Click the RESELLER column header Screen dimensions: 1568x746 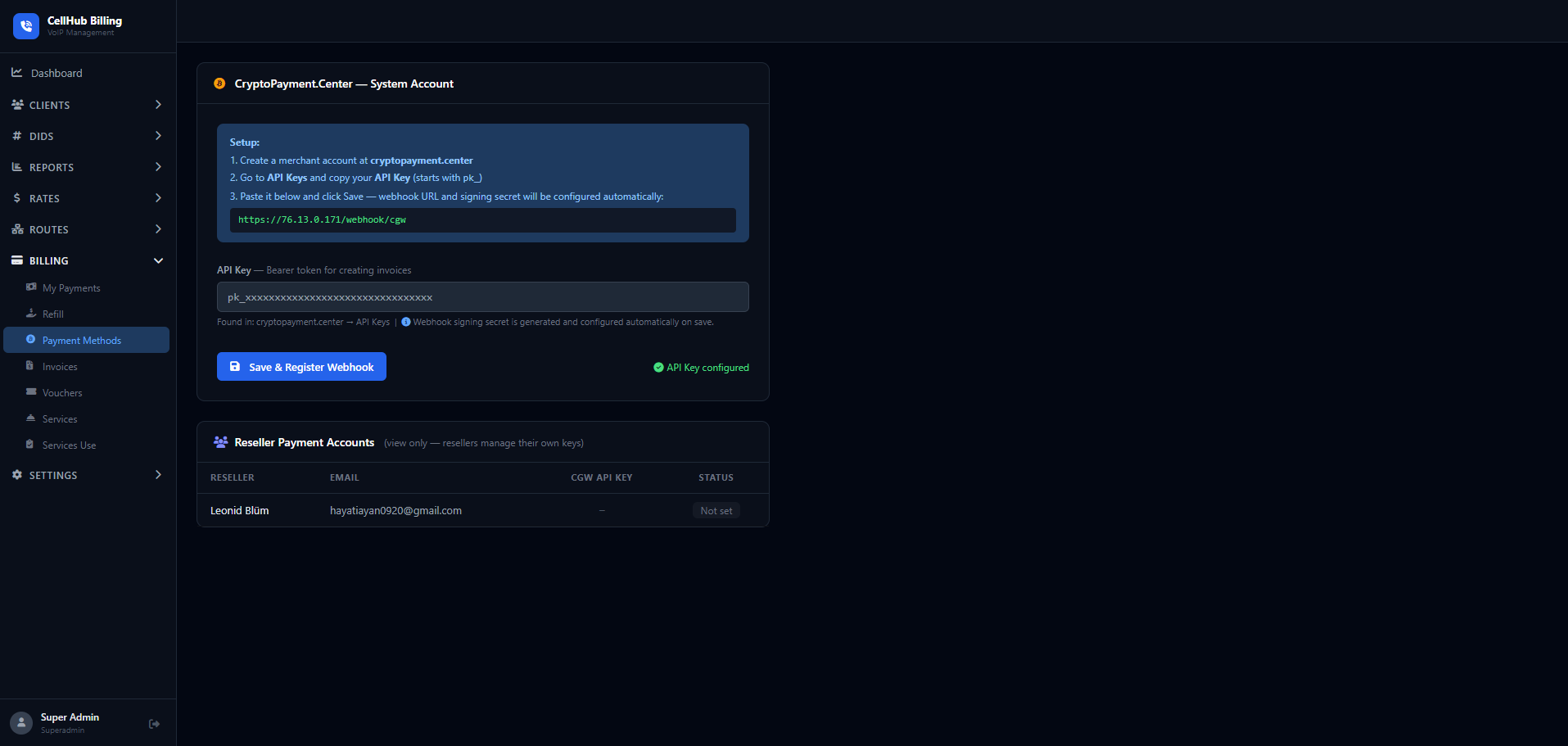click(x=233, y=477)
